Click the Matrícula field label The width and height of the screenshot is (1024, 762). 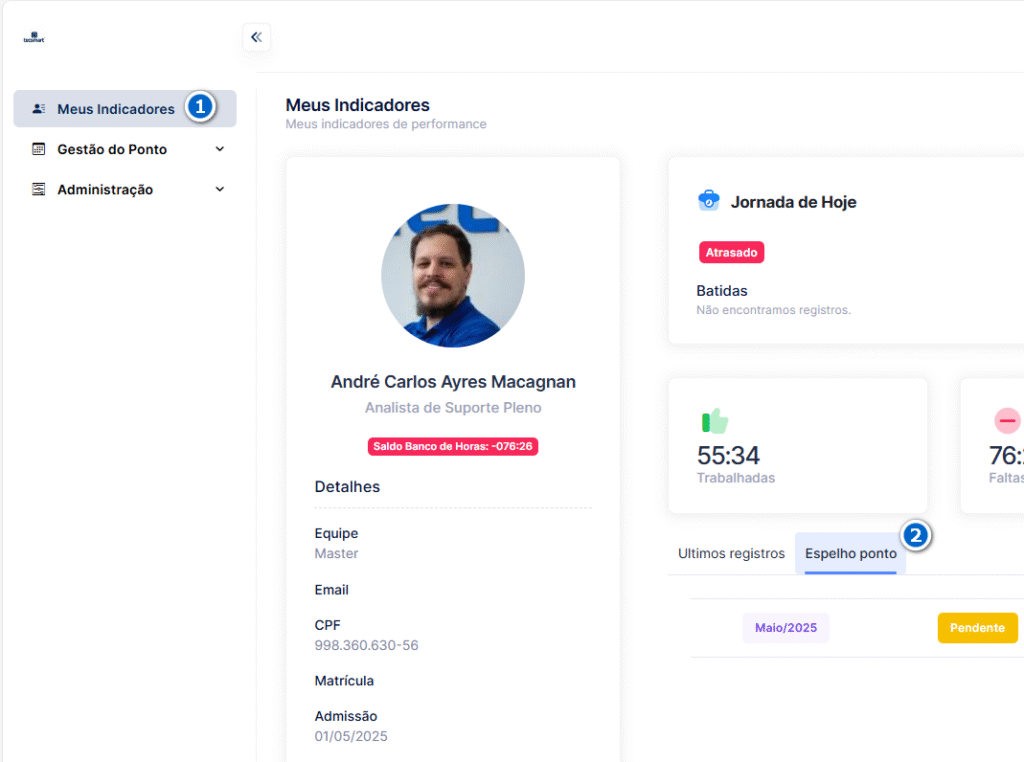coord(344,681)
